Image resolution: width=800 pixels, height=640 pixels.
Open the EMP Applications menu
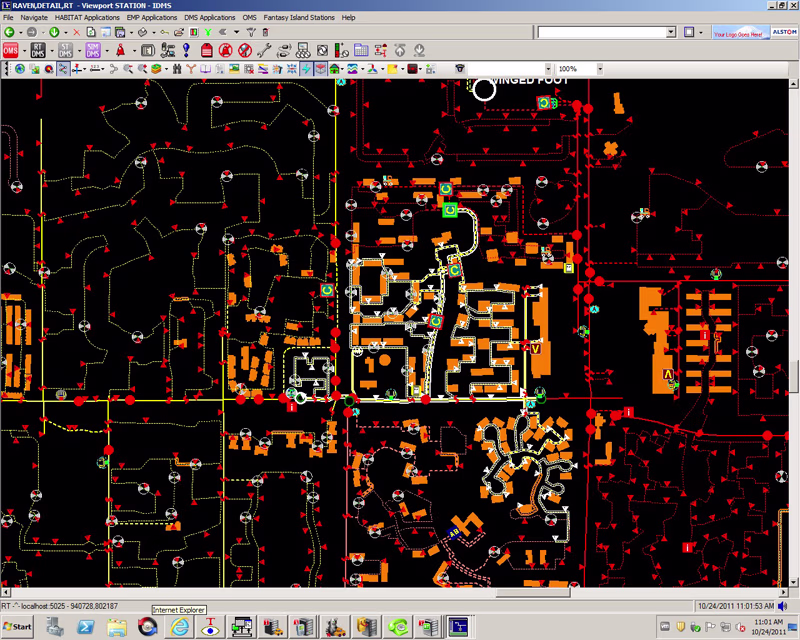tap(152, 17)
